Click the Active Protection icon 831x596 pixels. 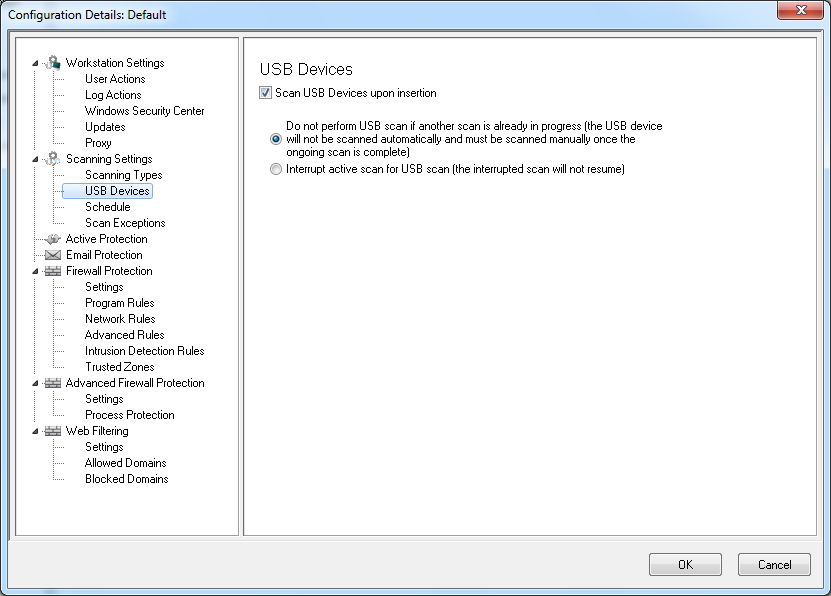pyautogui.click(x=53, y=239)
